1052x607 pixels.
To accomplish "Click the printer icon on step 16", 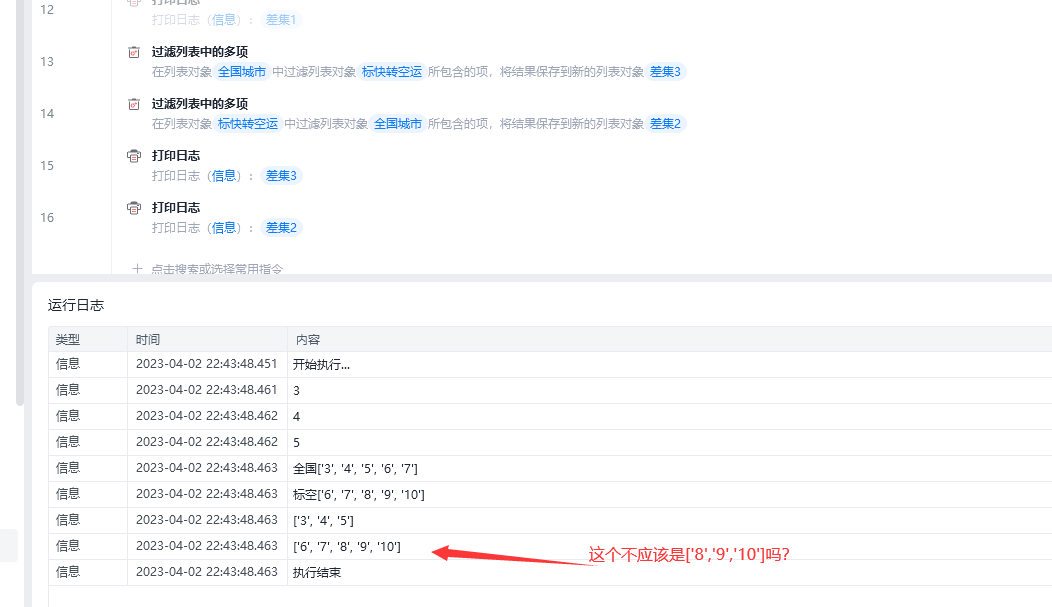I will [134, 208].
